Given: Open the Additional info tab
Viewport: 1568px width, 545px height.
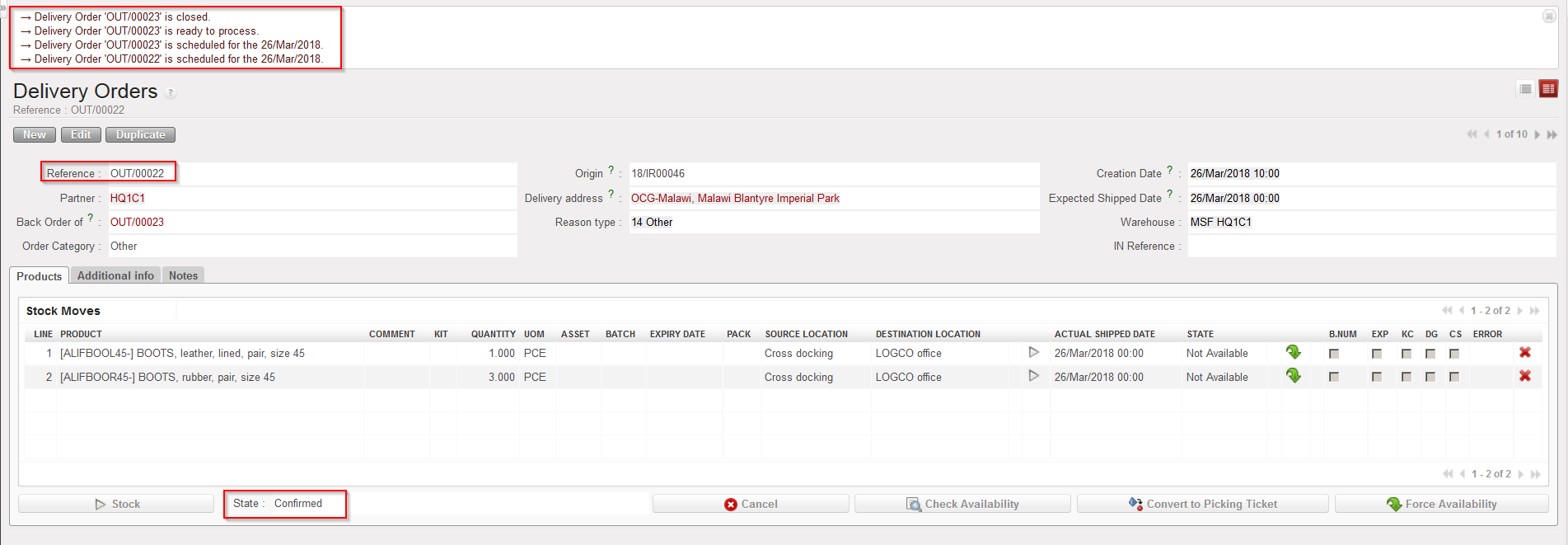Looking at the screenshot, I should 115,275.
